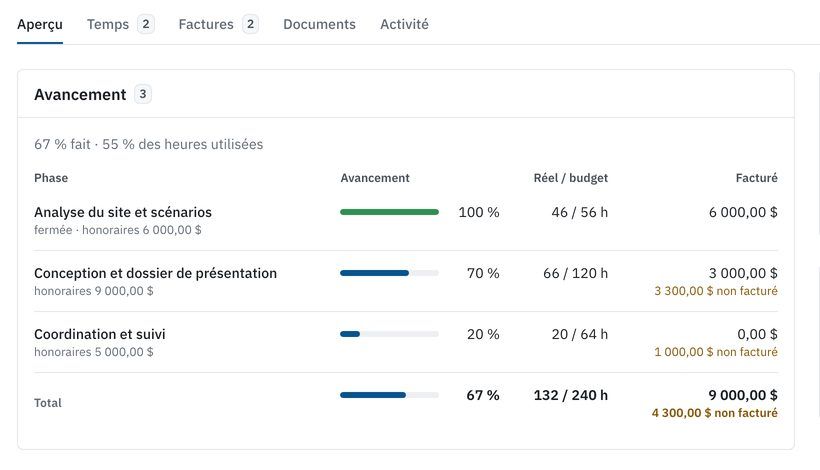Viewport: 820px width, 470px height.
Task: Open the Activité tab
Action: 404,25
